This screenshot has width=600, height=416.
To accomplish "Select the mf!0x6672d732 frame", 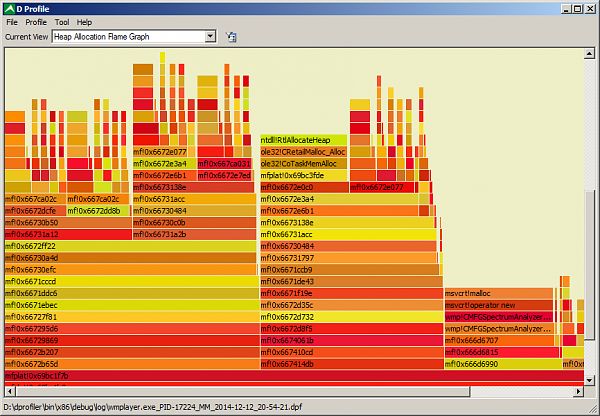I will [352, 317].
